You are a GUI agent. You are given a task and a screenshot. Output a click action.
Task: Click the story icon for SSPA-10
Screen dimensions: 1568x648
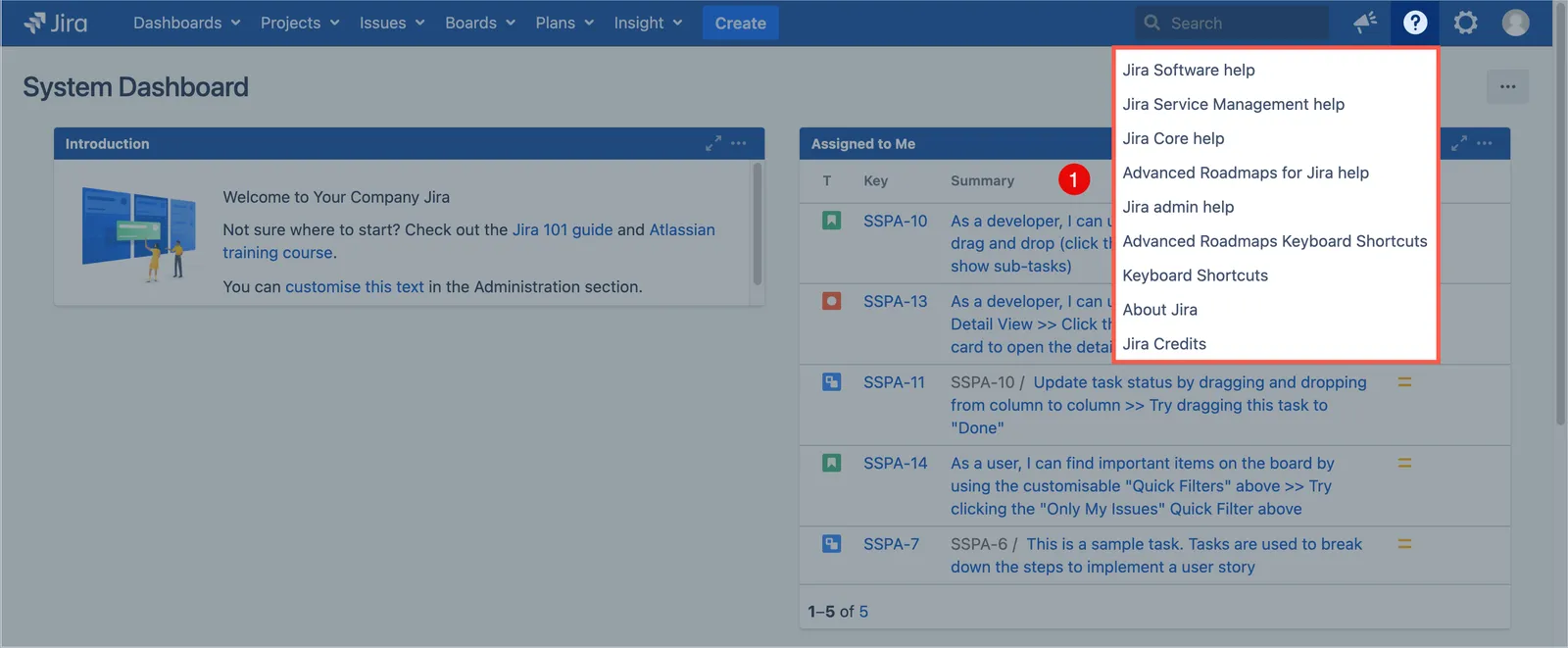click(x=831, y=221)
